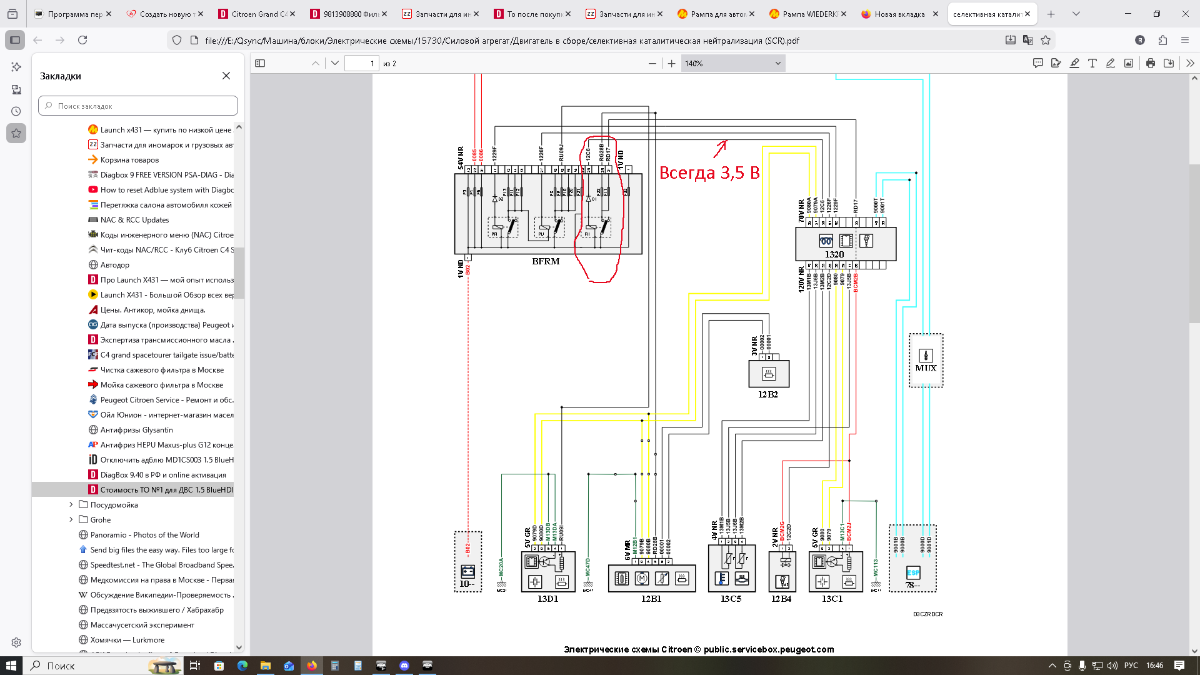Expand the Grohe bookmarks folder
1200x675 pixels.
[70, 520]
